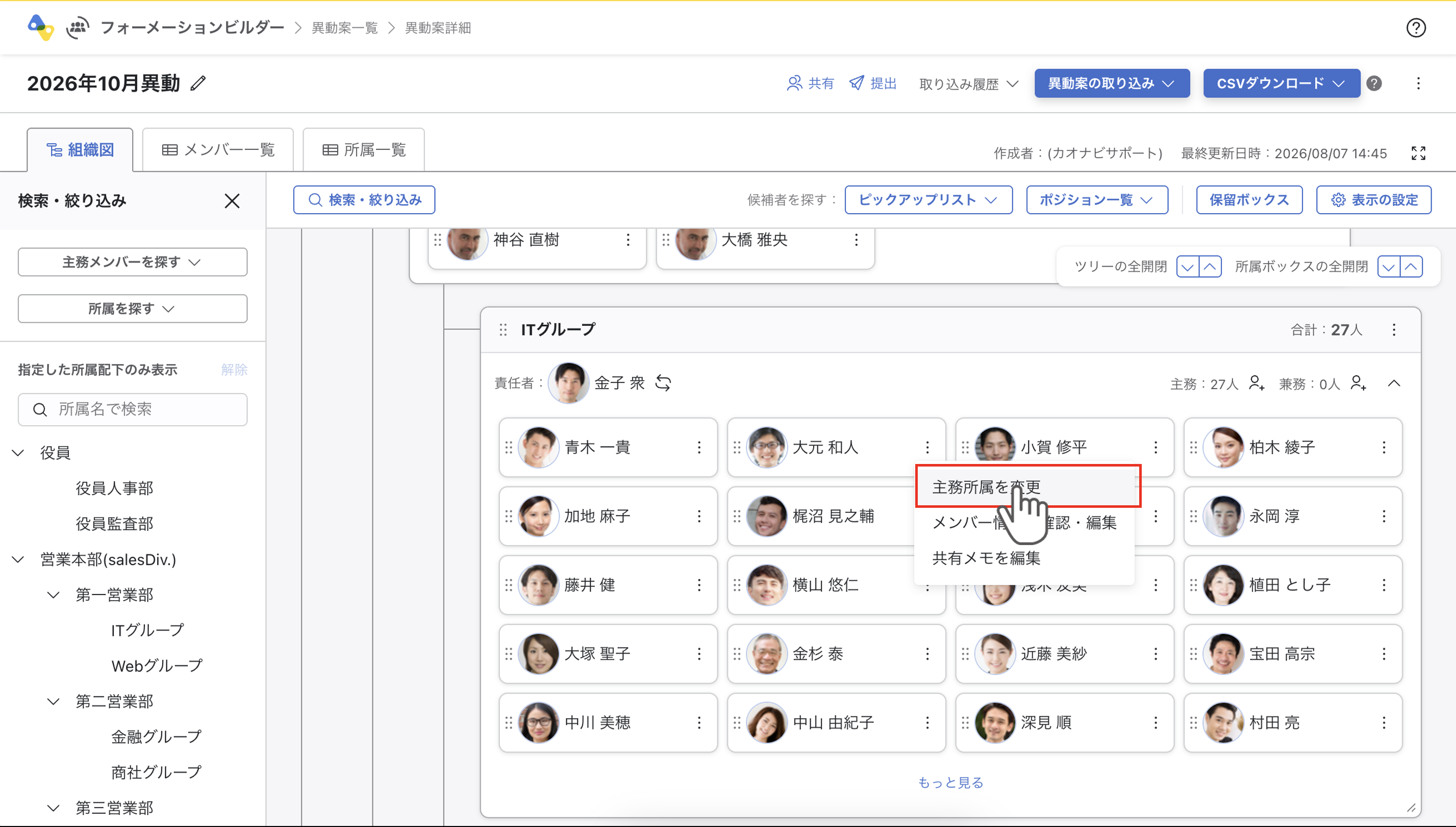Open the menu for 金杉 泰
Screen dimensions: 1456x827
click(x=927, y=654)
